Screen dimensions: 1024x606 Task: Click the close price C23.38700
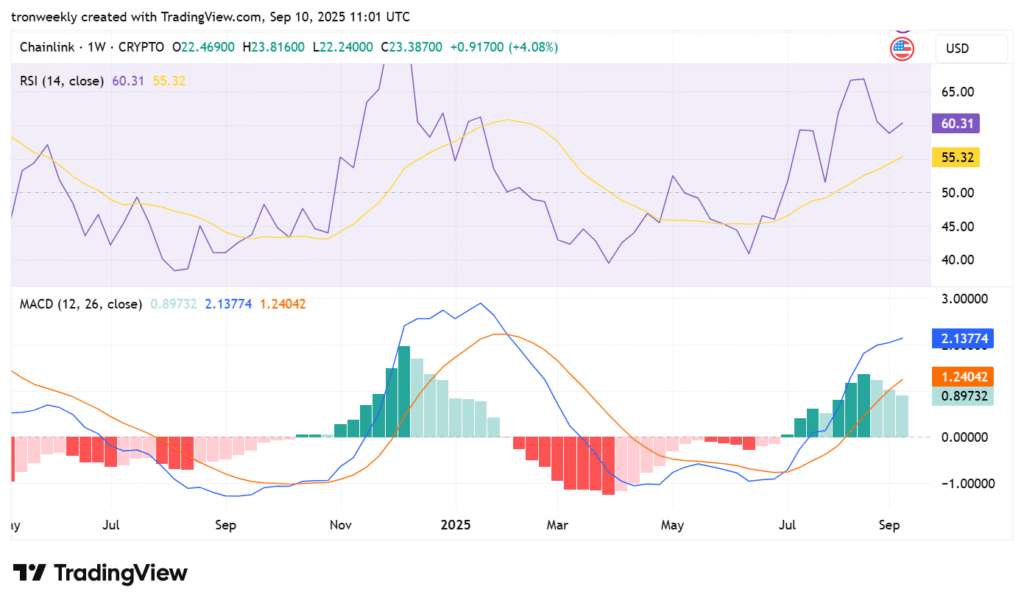(411, 47)
